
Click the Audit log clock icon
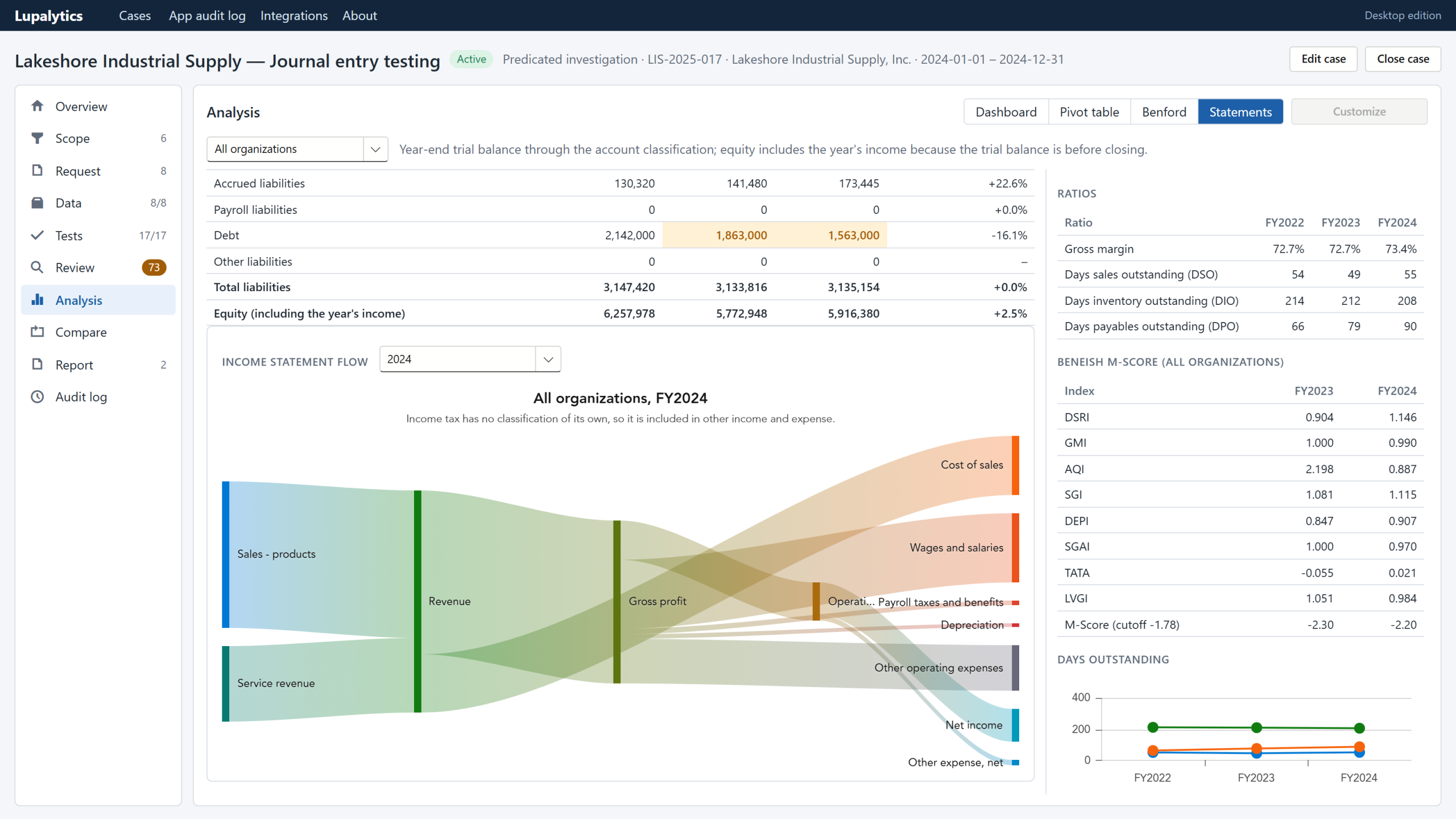[x=38, y=397]
